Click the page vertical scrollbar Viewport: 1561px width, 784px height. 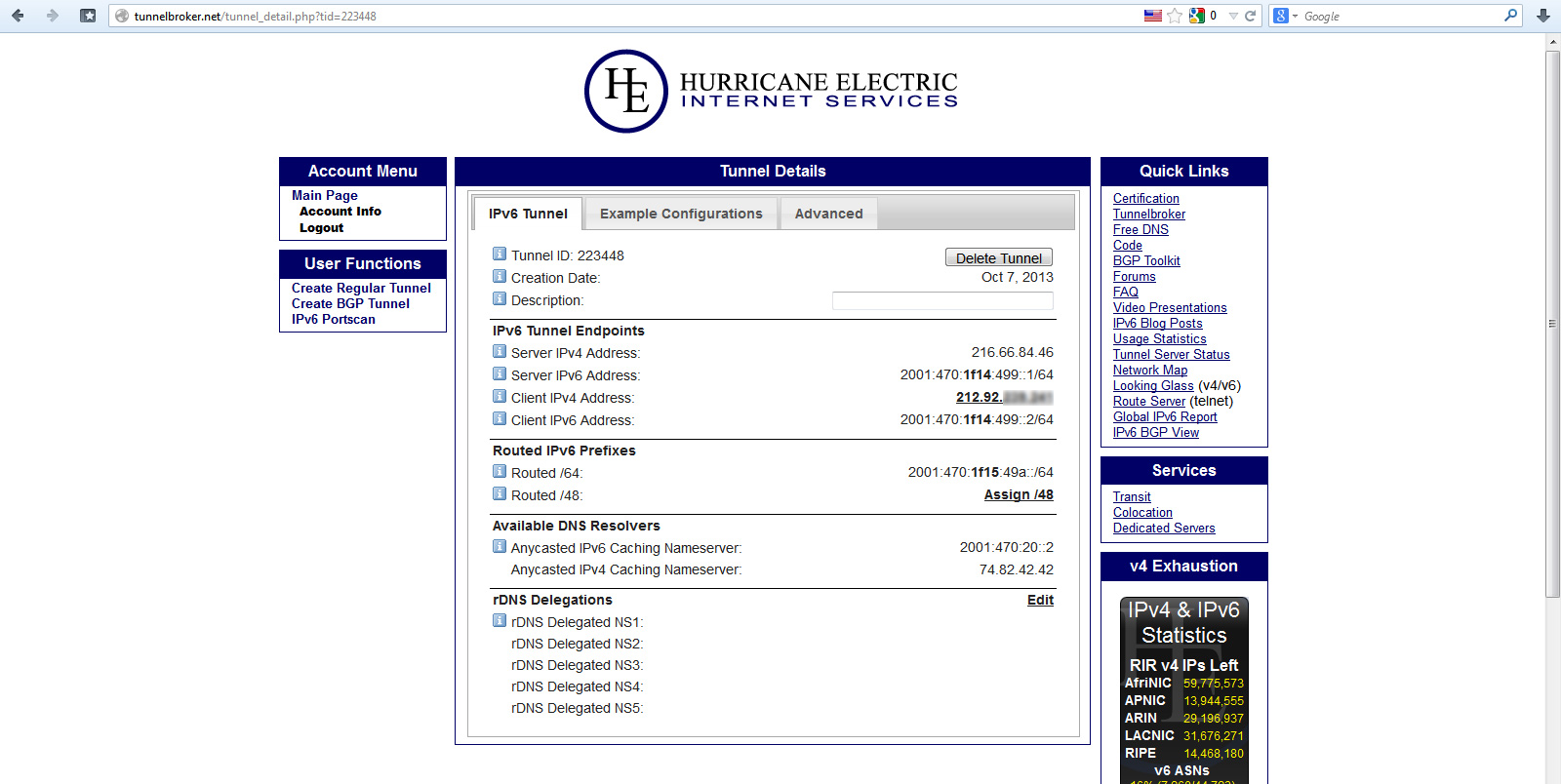(1552, 322)
